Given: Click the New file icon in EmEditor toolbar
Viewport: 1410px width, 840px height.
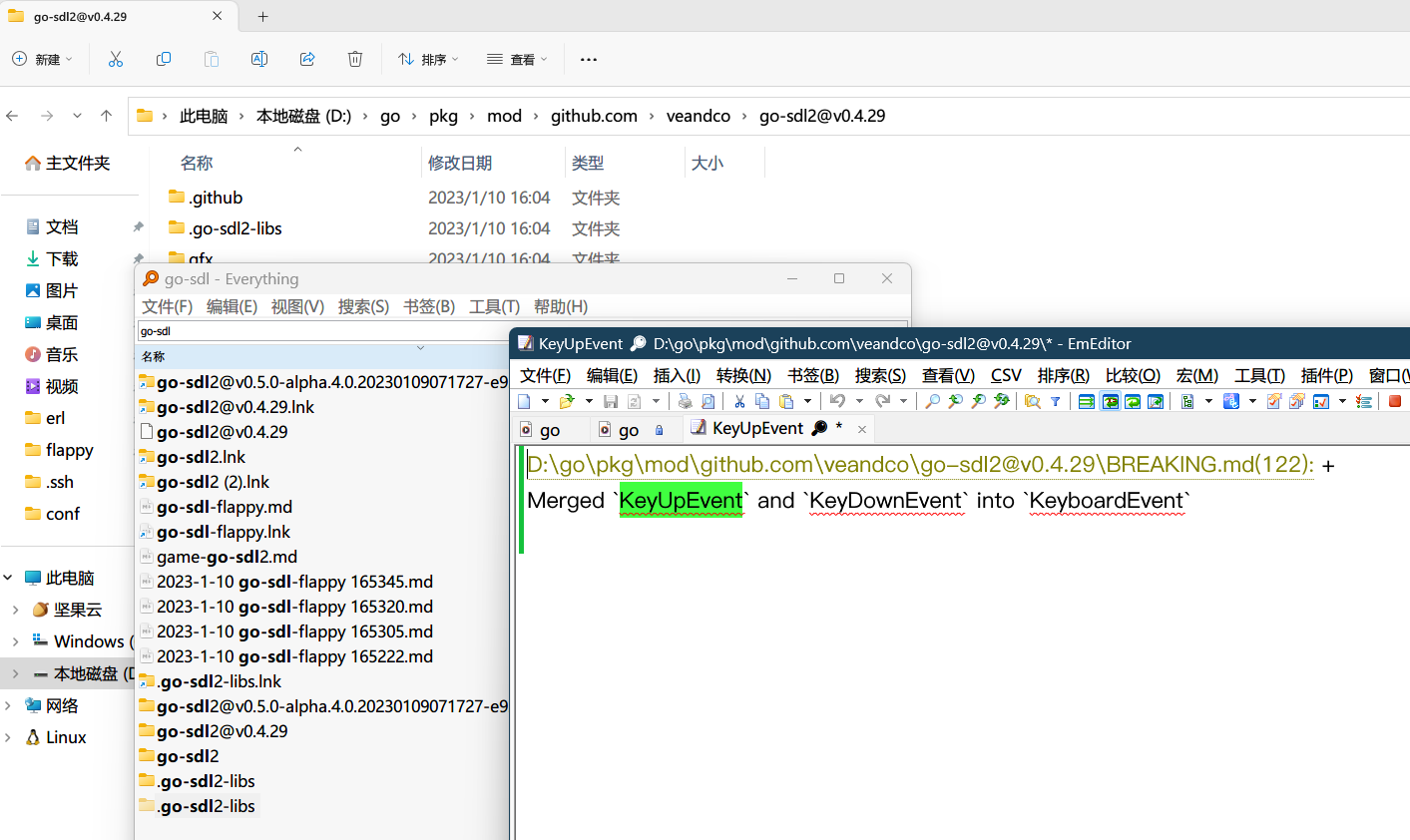Looking at the screenshot, I should tap(523, 401).
